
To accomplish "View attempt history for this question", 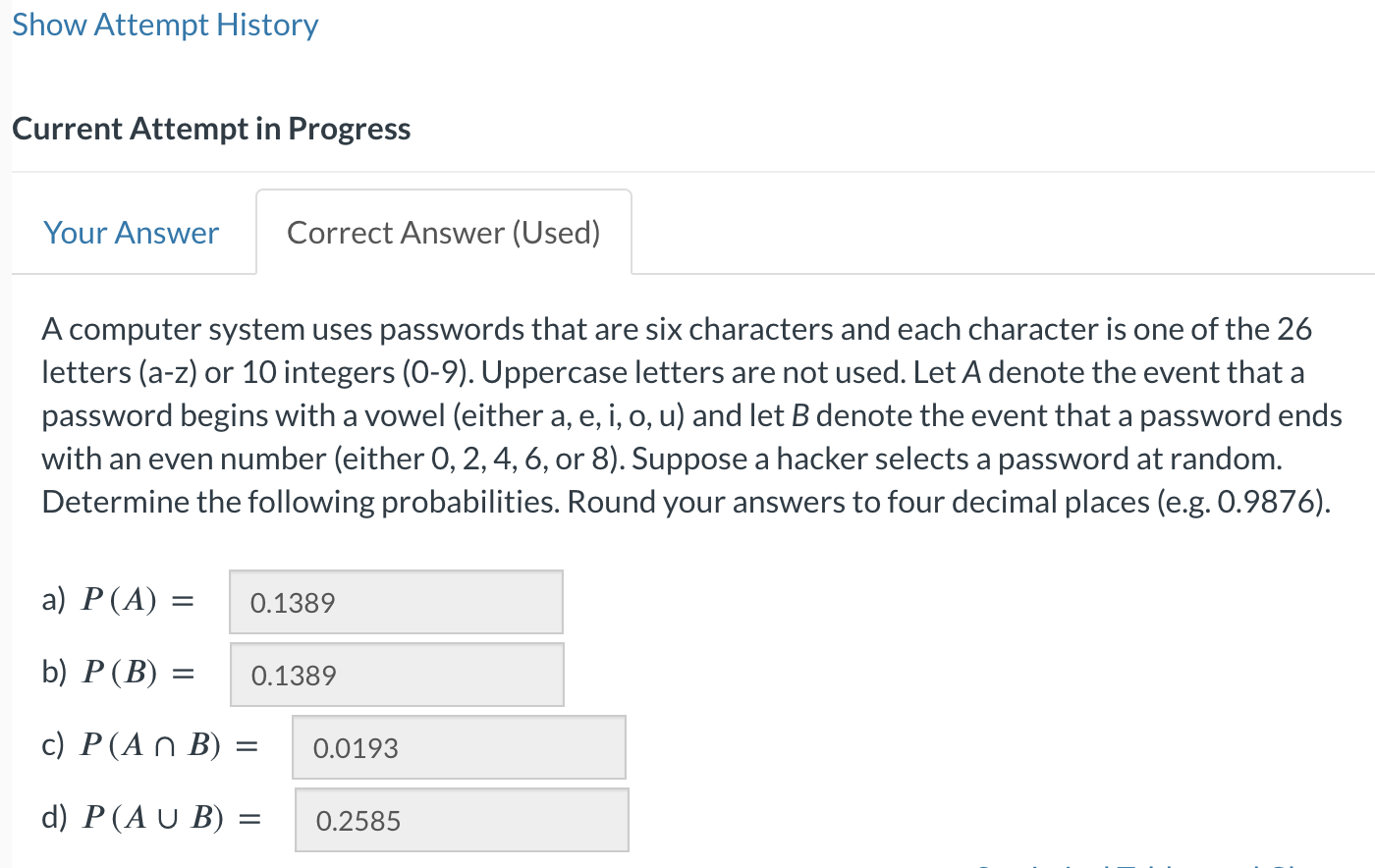I will click(x=163, y=24).
